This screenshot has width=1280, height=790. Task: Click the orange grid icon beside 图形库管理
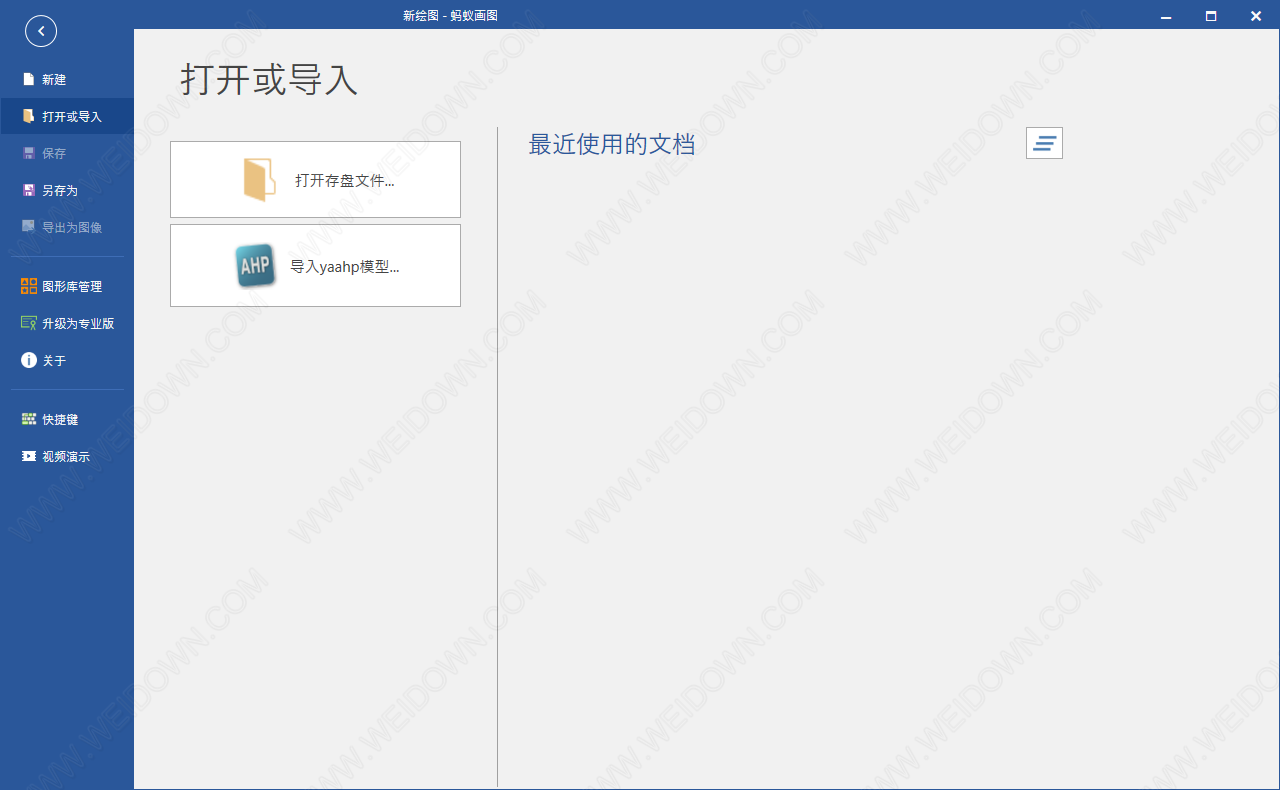coord(29,286)
